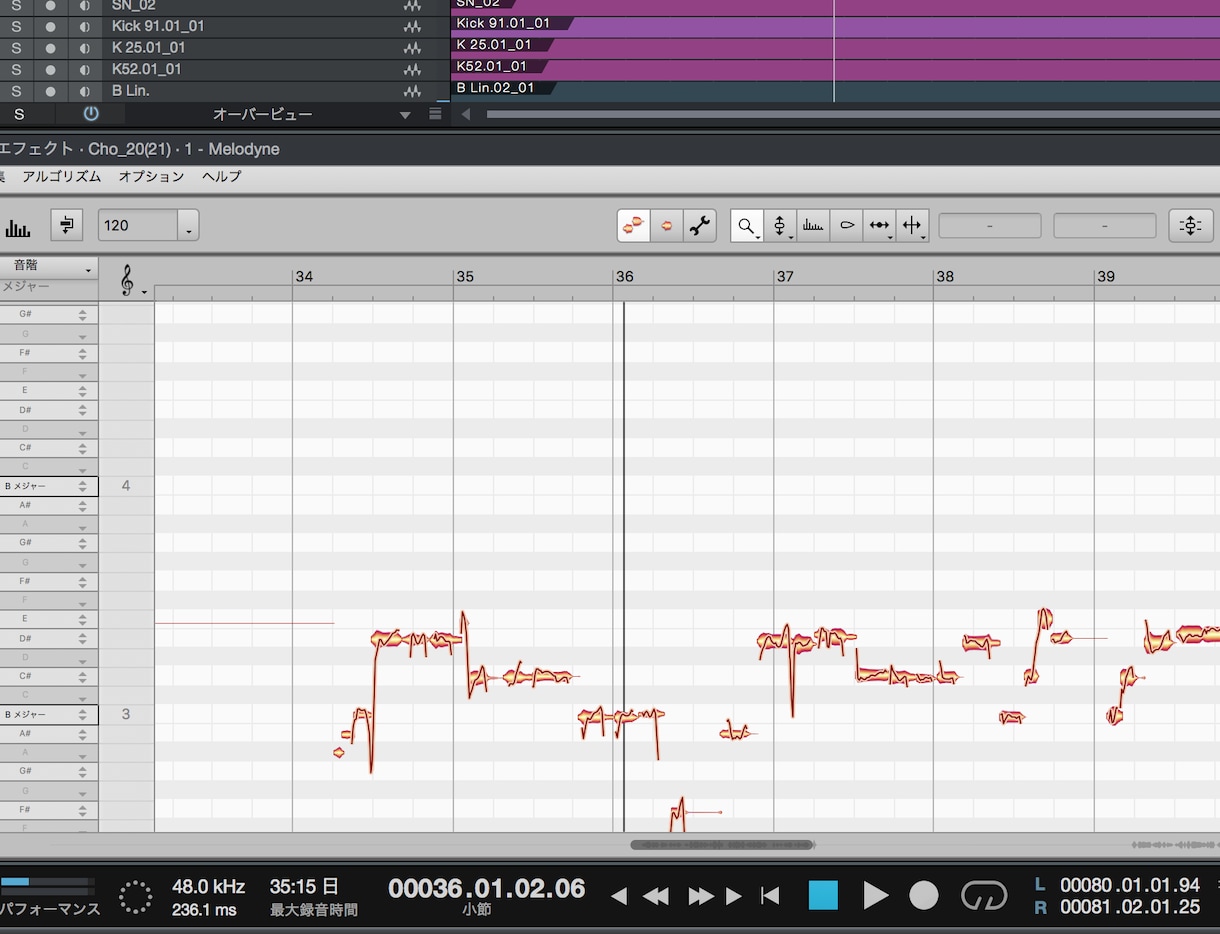This screenshot has height=934, width=1220.
Task: Open the アルゴリズム menu
Action: [62, 176]
